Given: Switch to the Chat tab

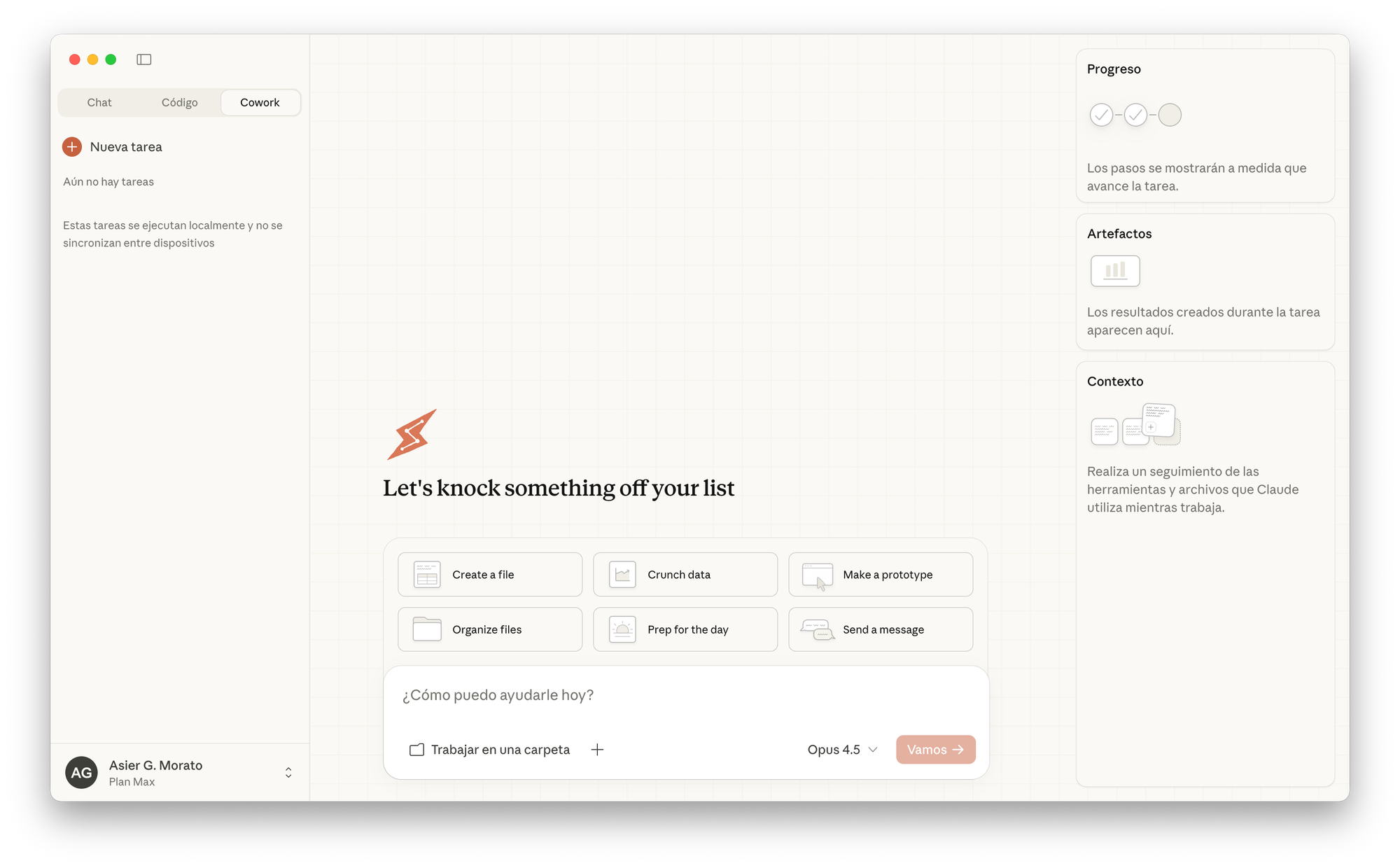Looking at the screenshot, I should (x=99, y=102).
